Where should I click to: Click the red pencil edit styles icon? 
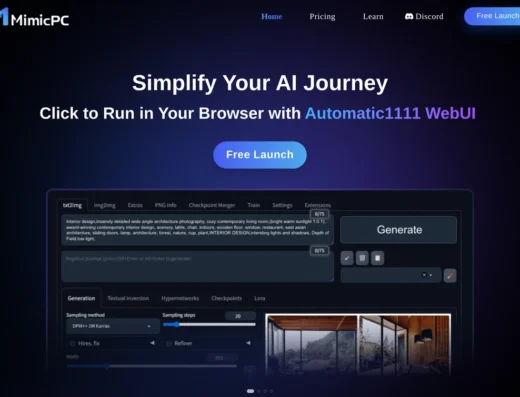pyautogui.click(x=450, y=276)
